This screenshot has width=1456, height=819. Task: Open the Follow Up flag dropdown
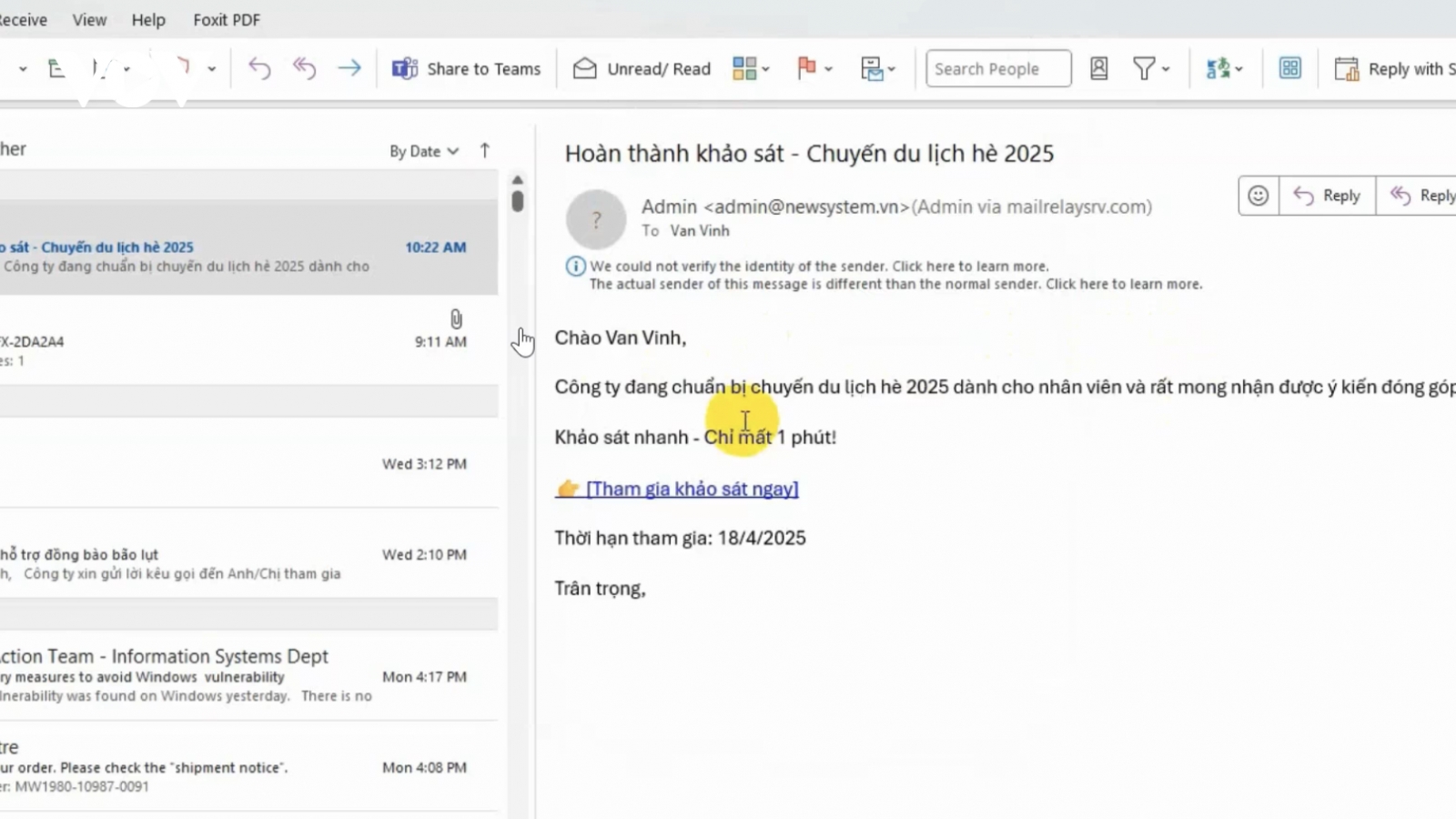coord(814,68)
